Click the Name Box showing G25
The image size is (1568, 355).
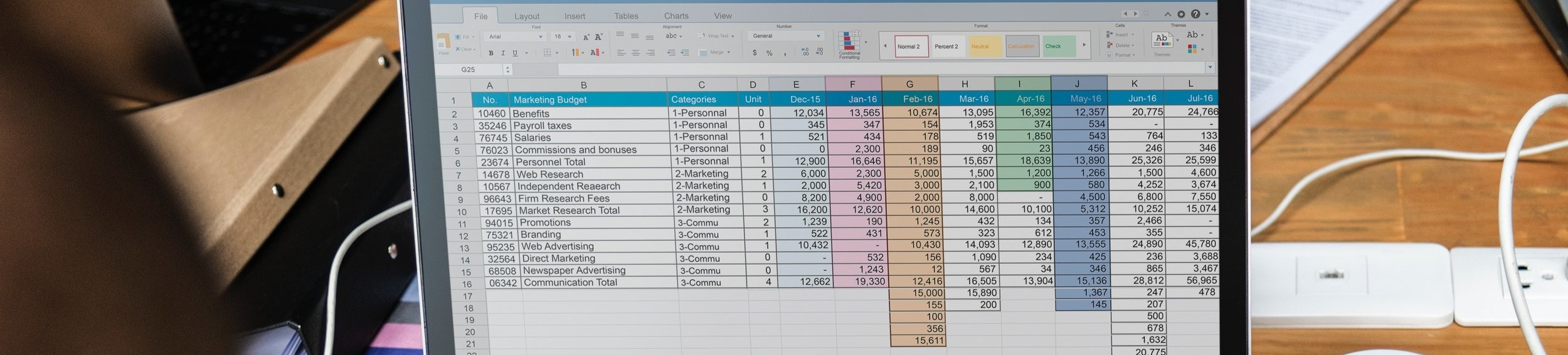469,70
